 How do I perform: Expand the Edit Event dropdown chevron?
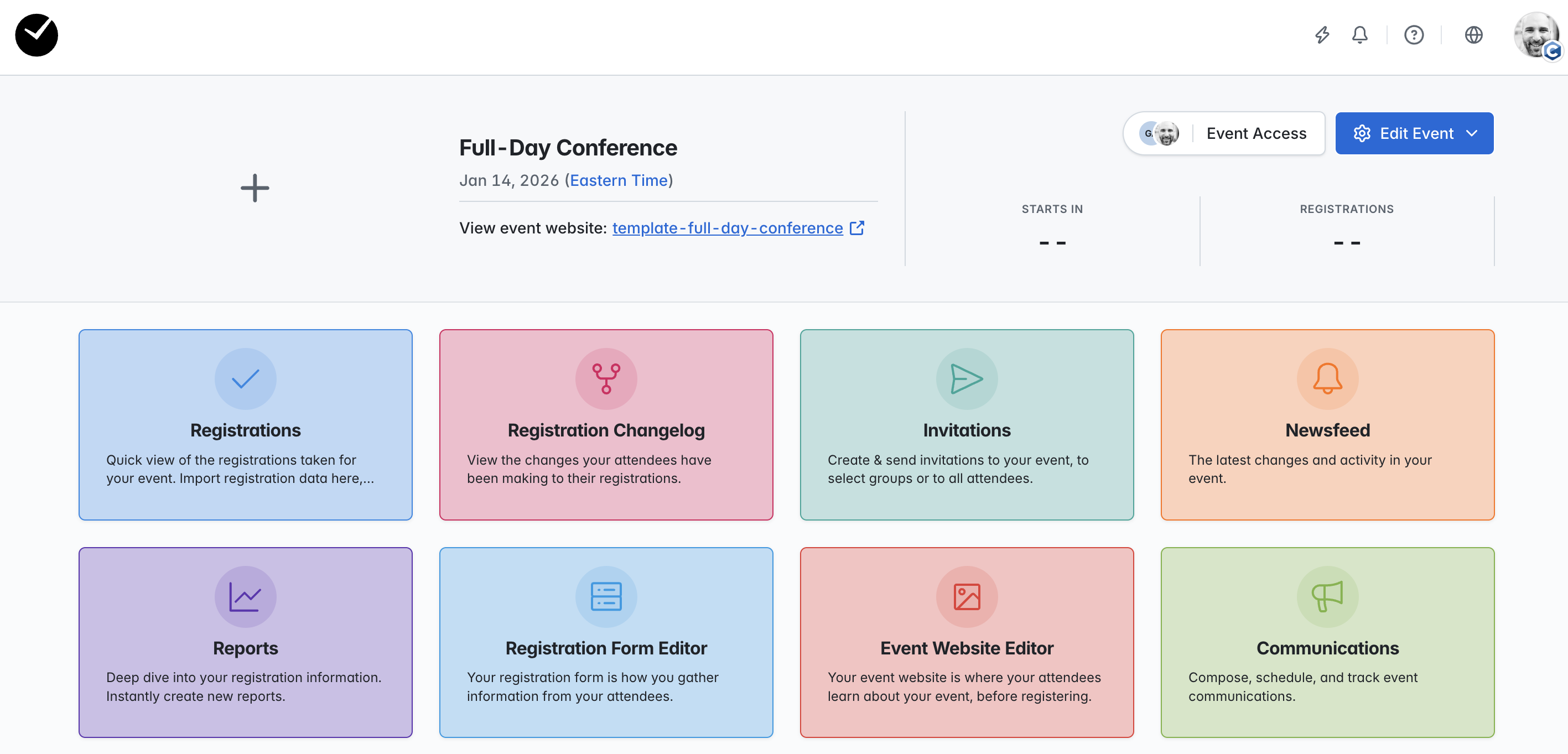(1471, 133)
